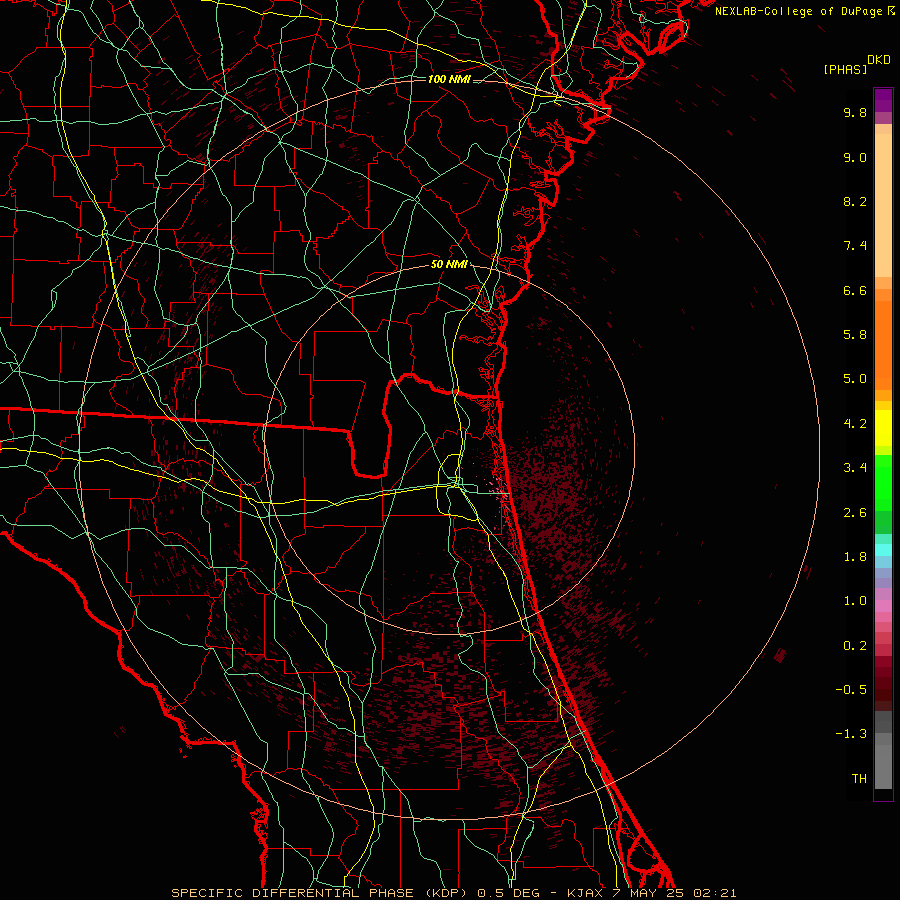
Task: Click the 8.2 value on the color scale
Action: [855, 201]
